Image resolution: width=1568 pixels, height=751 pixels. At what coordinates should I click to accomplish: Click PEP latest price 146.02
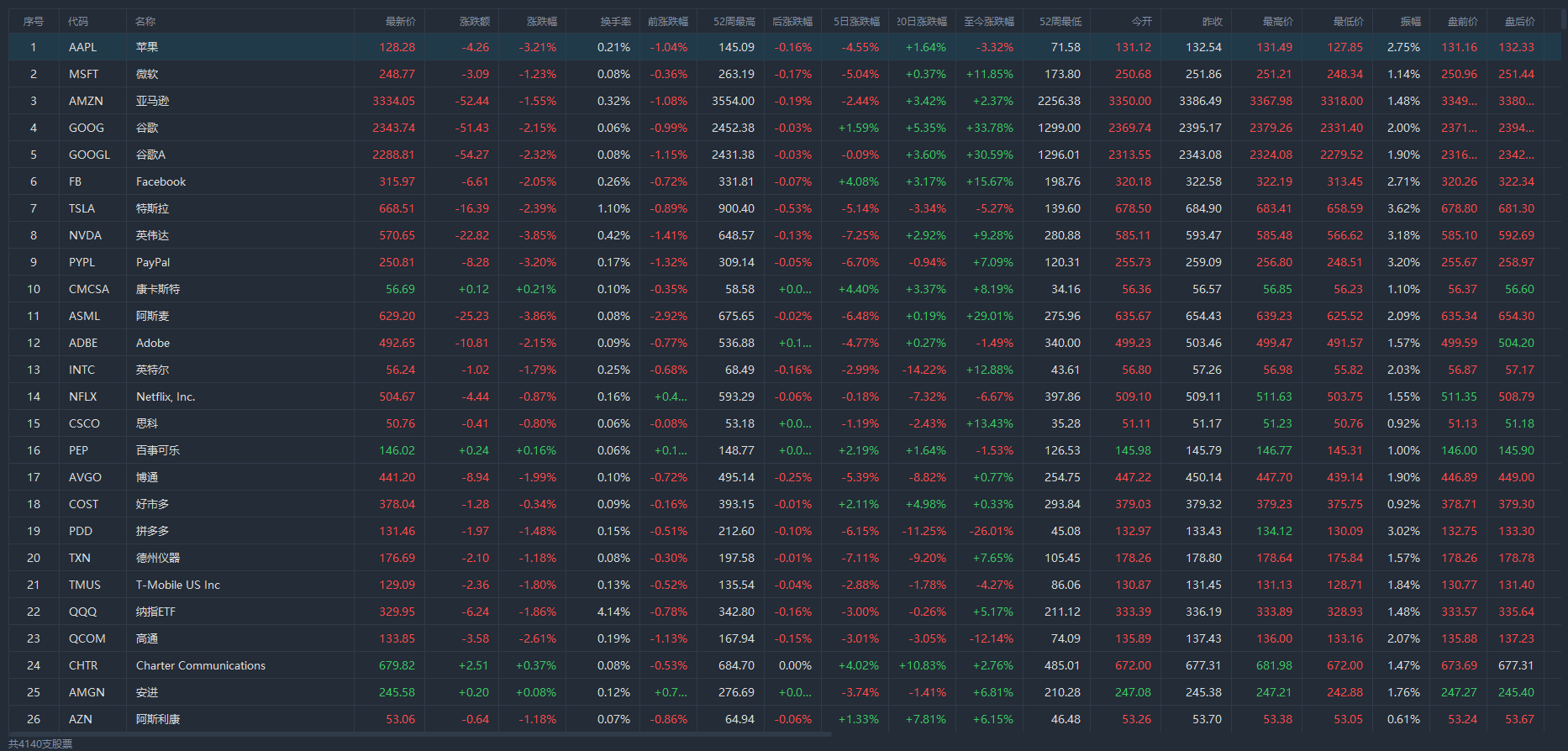[x=397, y=450]
